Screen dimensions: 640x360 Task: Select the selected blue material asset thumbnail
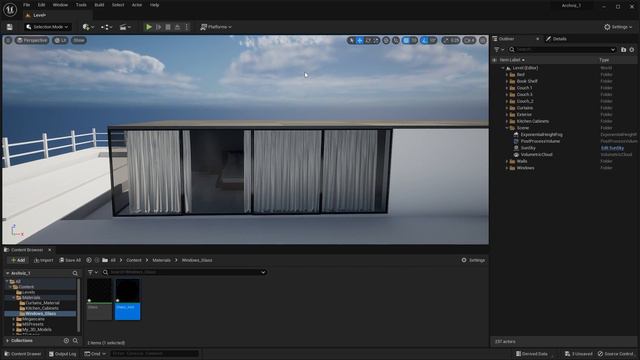point(127,299)
